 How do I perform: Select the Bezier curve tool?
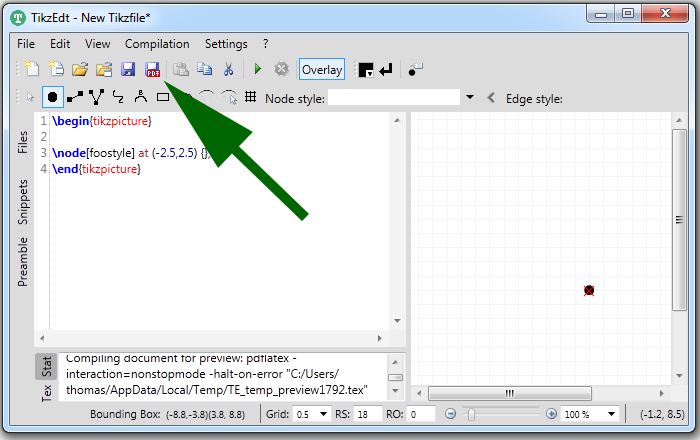click(x=141, y=97)
